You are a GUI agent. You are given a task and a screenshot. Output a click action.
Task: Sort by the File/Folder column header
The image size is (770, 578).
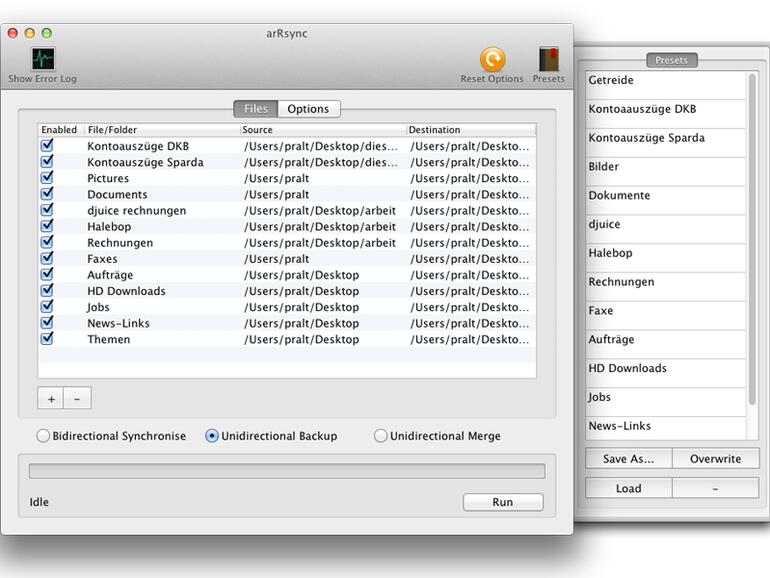tap(163, 130)
